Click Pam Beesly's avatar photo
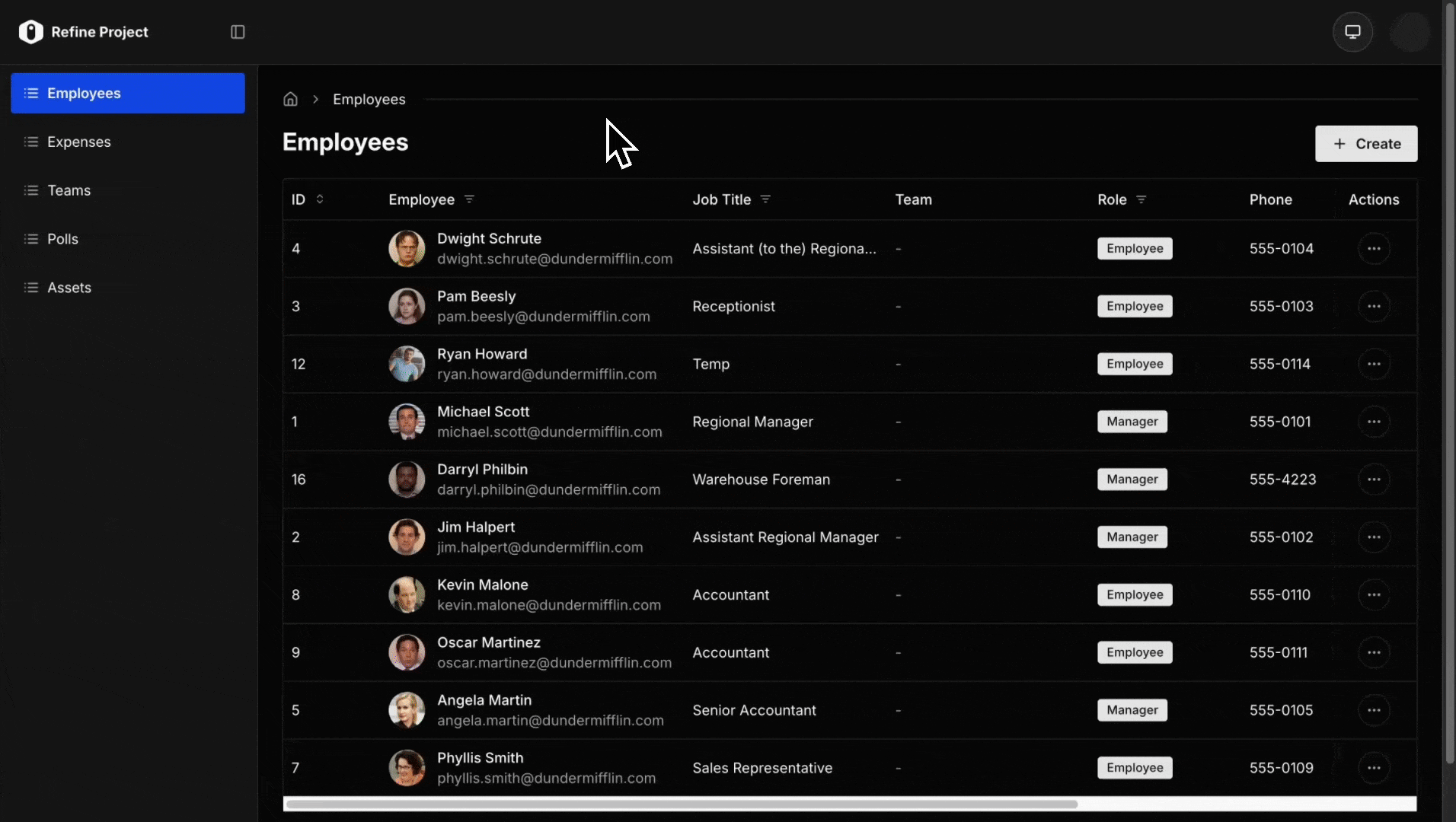Image resolution: width=1456 pixels, height=822 pixels. pos(407,307)
